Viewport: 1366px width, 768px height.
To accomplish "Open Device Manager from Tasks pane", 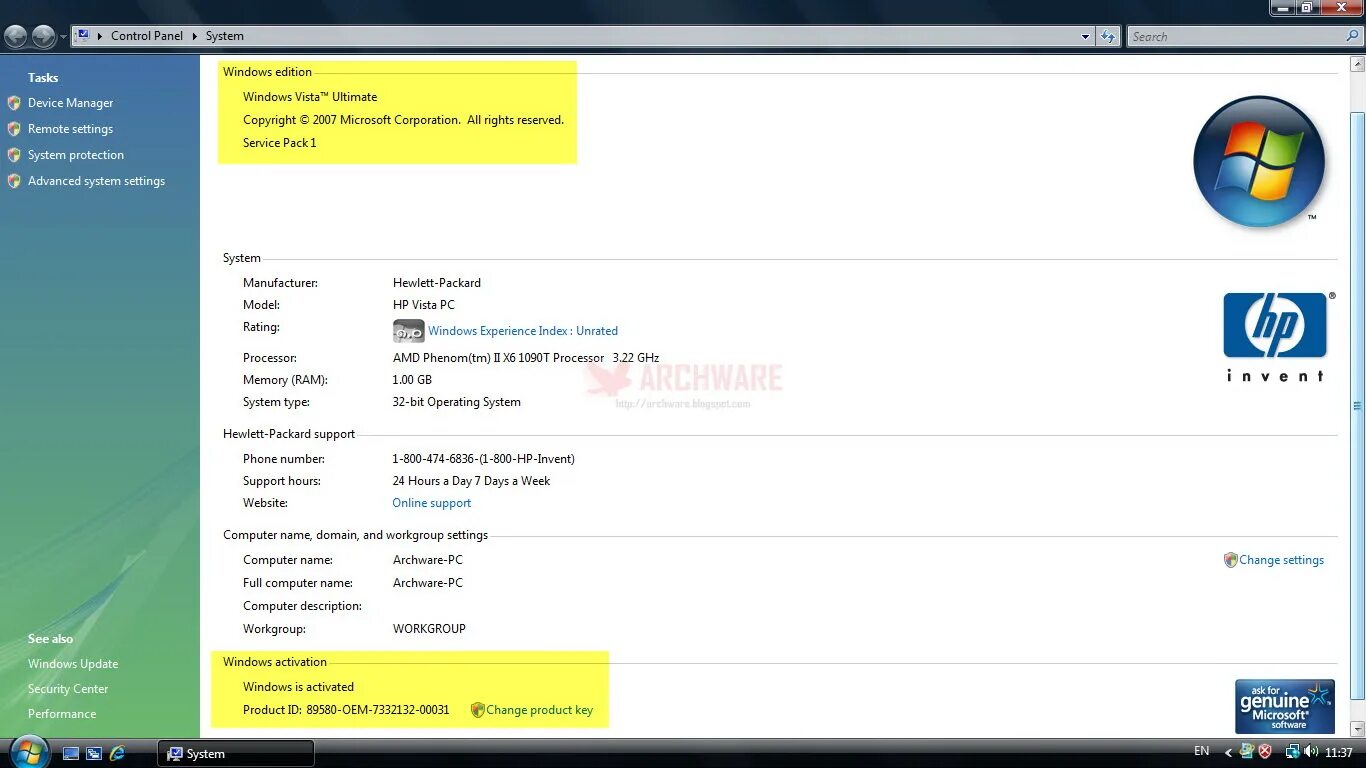I will tap(70, 103).
